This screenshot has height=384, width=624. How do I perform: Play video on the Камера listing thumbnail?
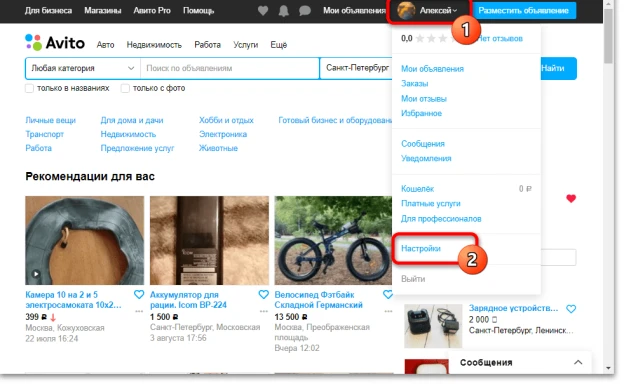click(36, 274)
